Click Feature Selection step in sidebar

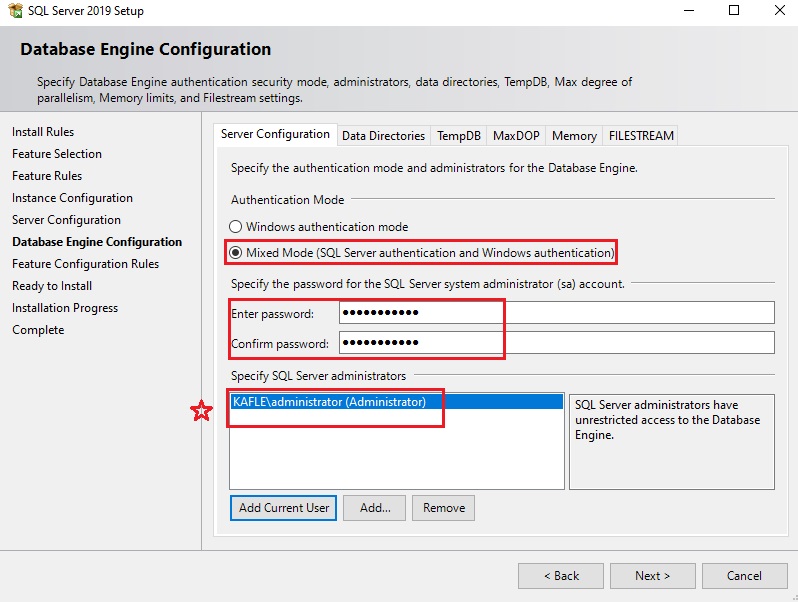(57, 154)
